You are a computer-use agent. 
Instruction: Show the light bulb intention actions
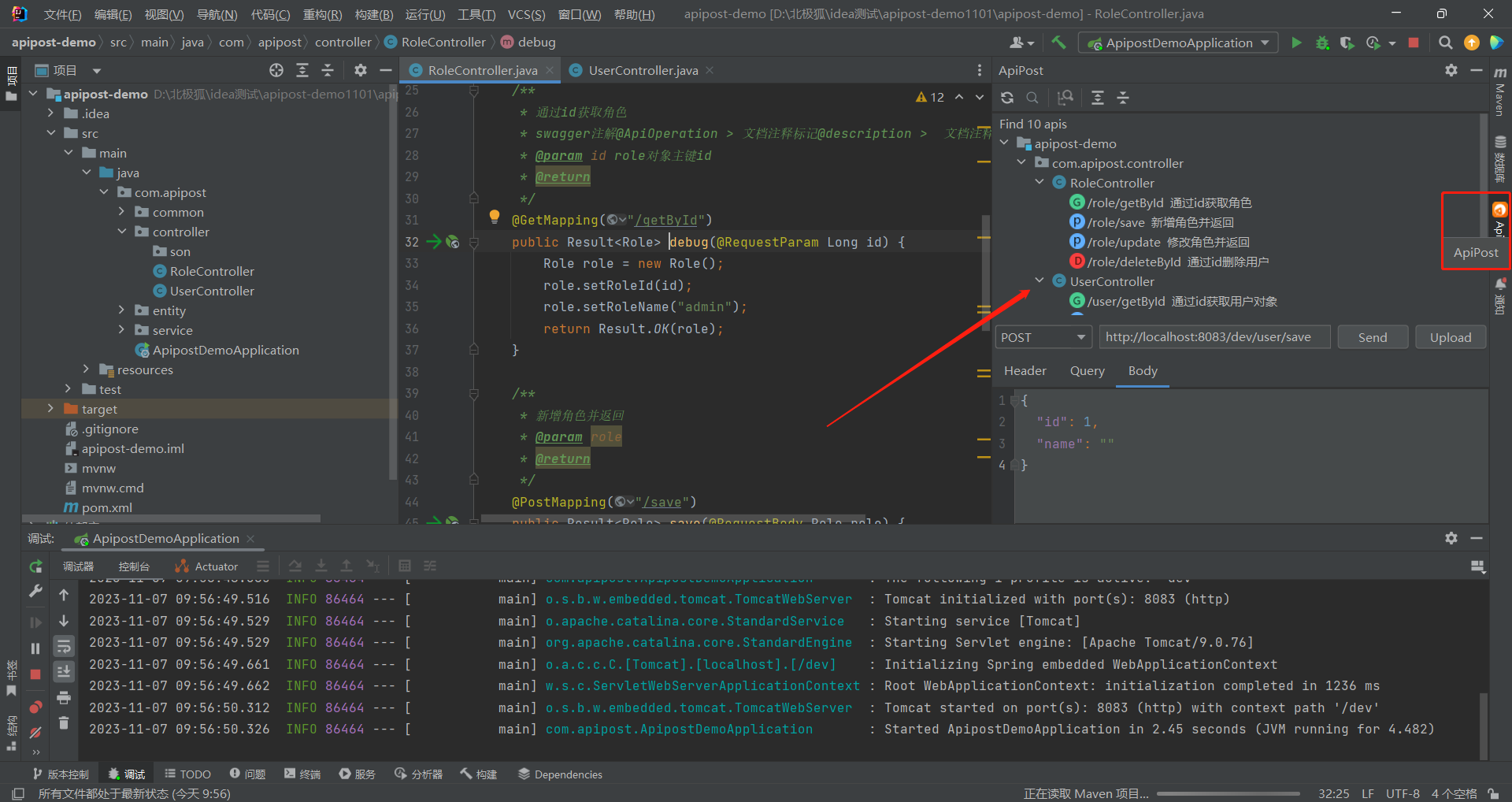click(x=494, y=216)
